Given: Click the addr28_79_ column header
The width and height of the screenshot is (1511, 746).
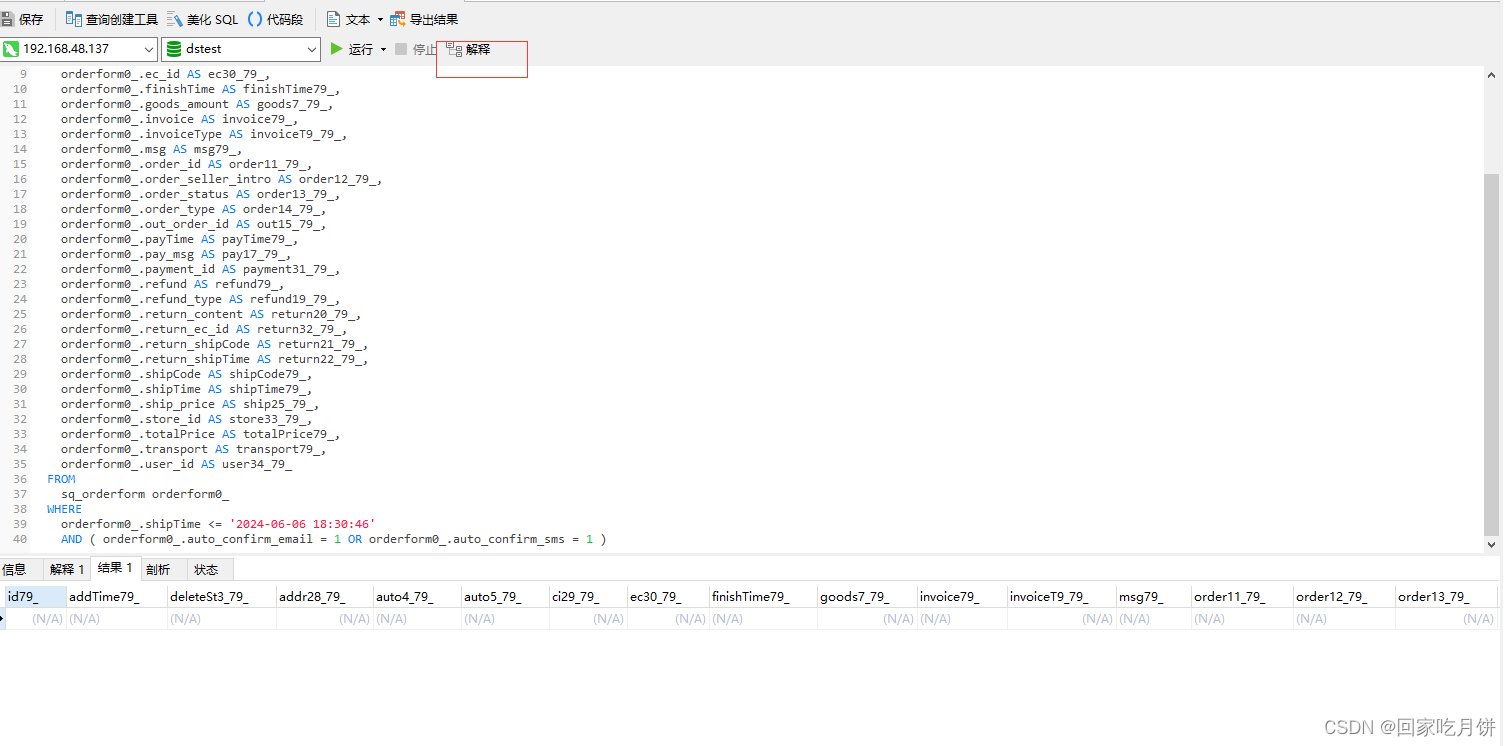Looking at the screenshot, I should pos(325,596).
